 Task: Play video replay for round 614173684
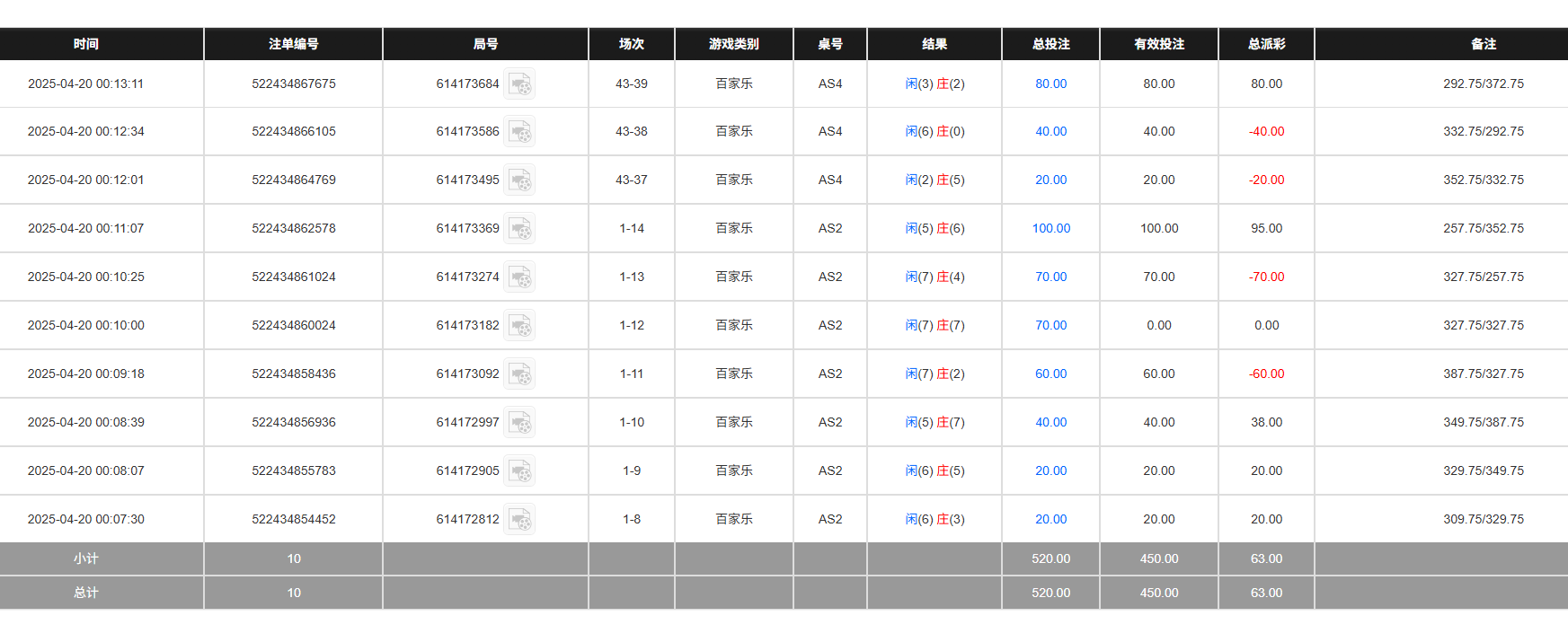(x=521, y=84)
